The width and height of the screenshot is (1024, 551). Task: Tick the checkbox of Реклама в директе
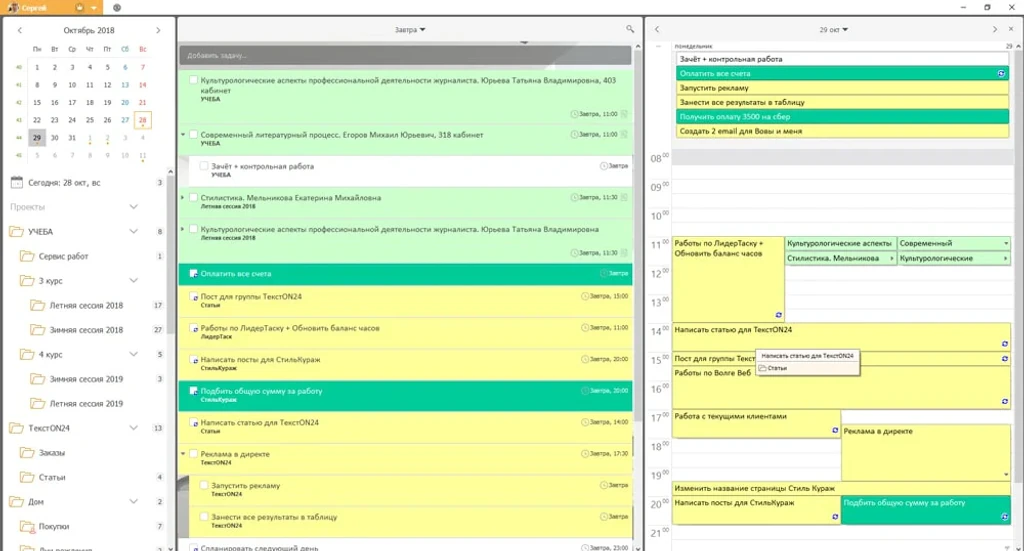pos(193,454)
